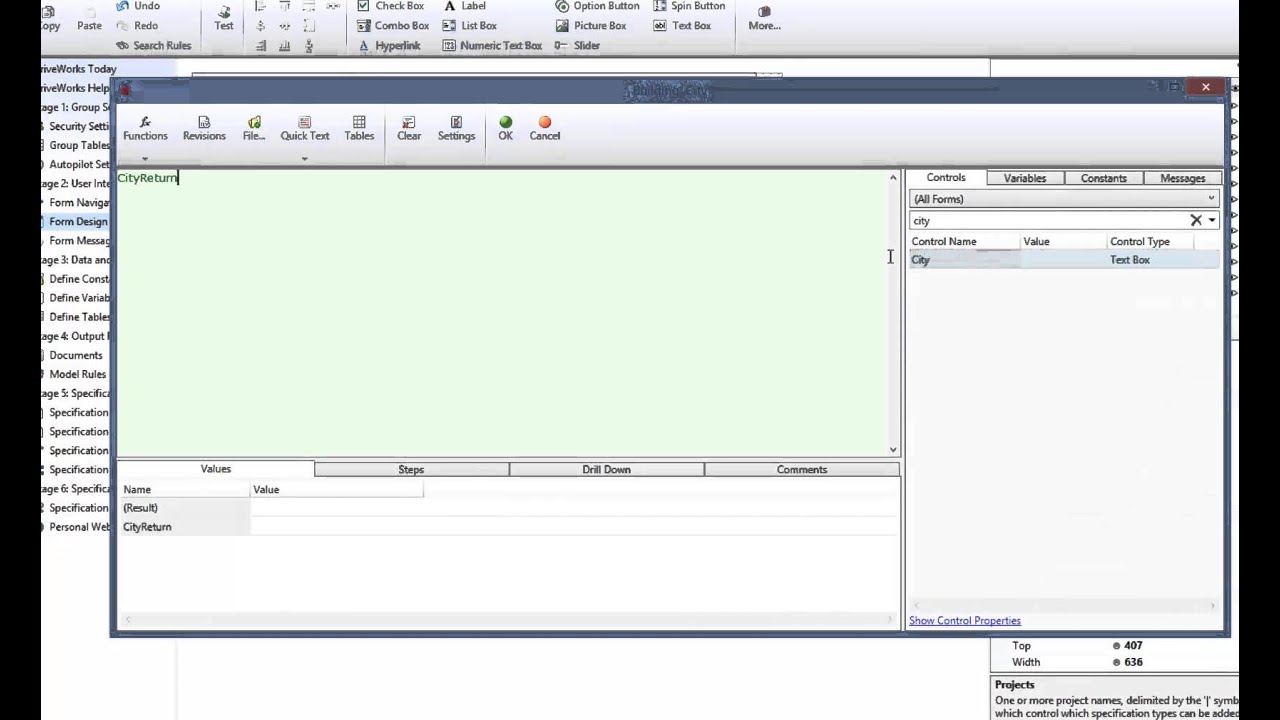Open the More controls gallery

click(764, 17)
